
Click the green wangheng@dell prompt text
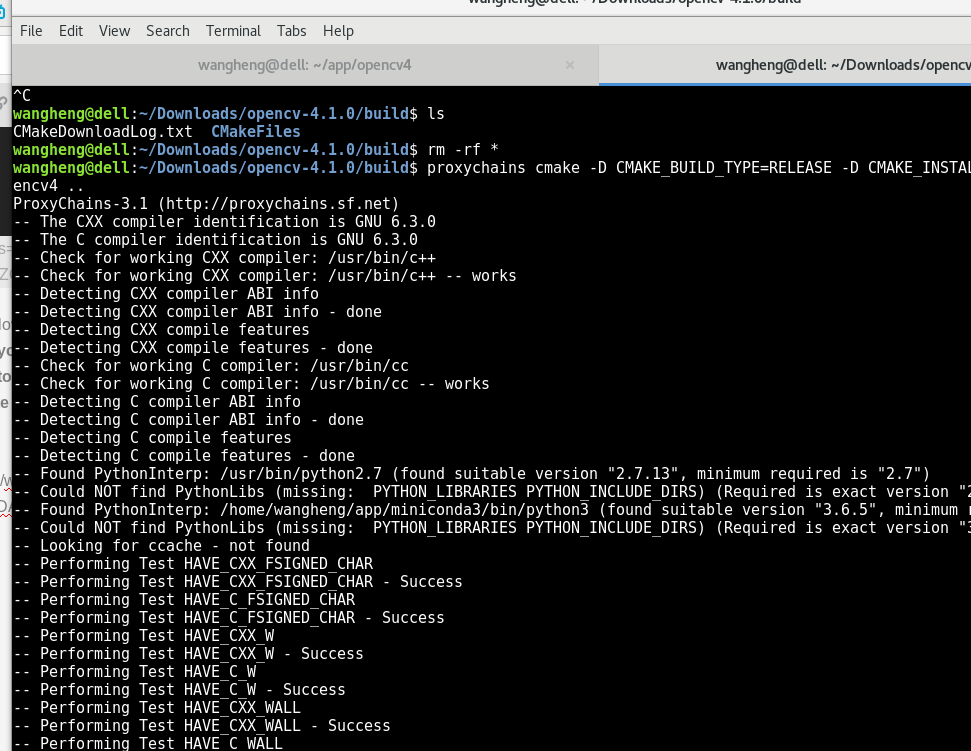coord(70,113)
